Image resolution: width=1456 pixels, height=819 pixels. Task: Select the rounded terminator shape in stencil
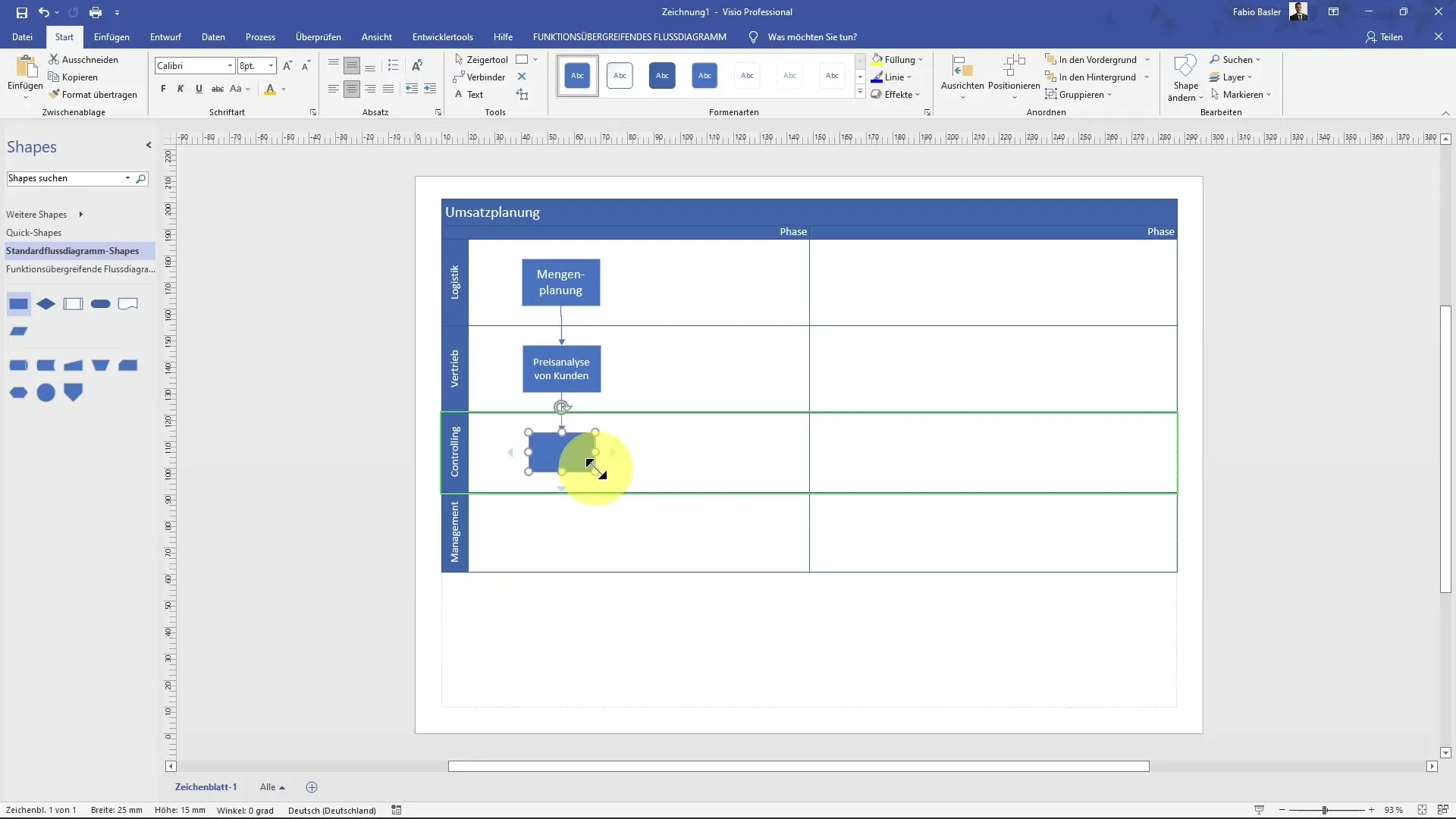100,304
